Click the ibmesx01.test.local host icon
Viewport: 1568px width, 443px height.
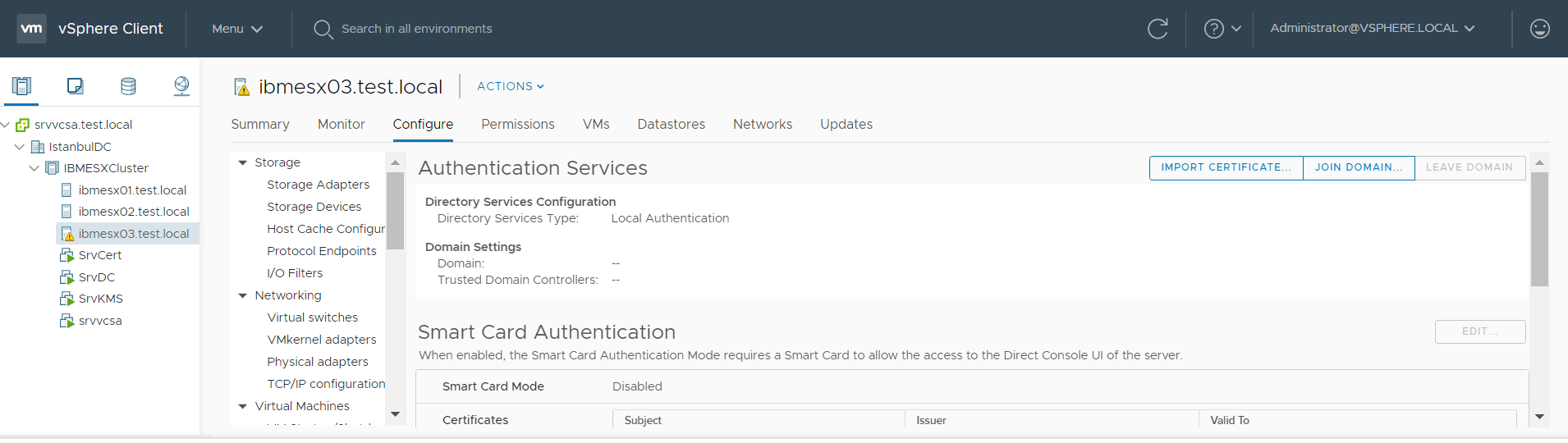(x=66, y=190)
